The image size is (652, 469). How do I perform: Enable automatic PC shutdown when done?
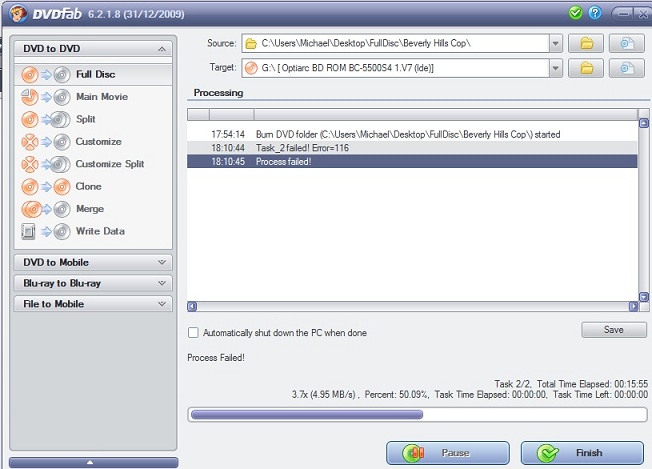pyautogui.click(x=193, y=333)
